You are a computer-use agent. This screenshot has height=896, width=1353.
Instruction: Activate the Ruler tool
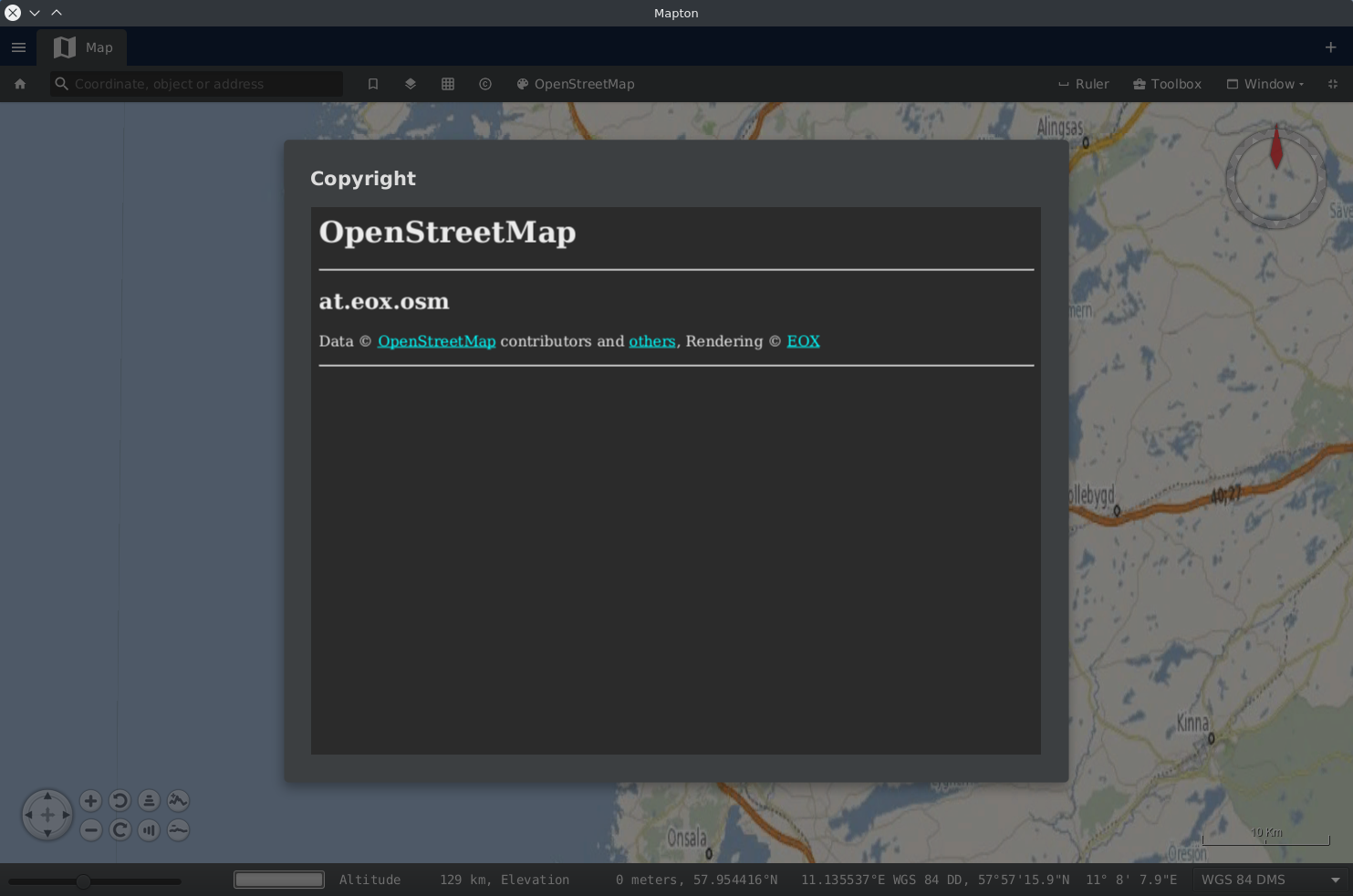click(1084, 84)
